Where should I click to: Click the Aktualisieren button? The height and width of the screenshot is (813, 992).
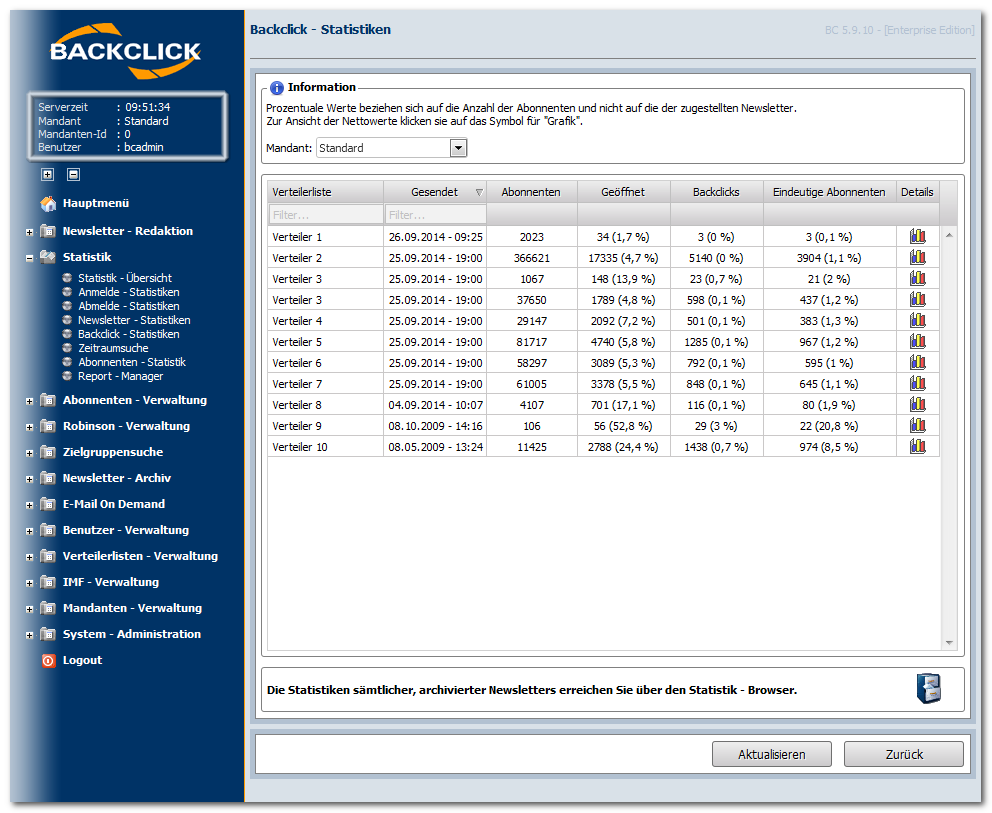pyautogui.click(x=771, y=754)
